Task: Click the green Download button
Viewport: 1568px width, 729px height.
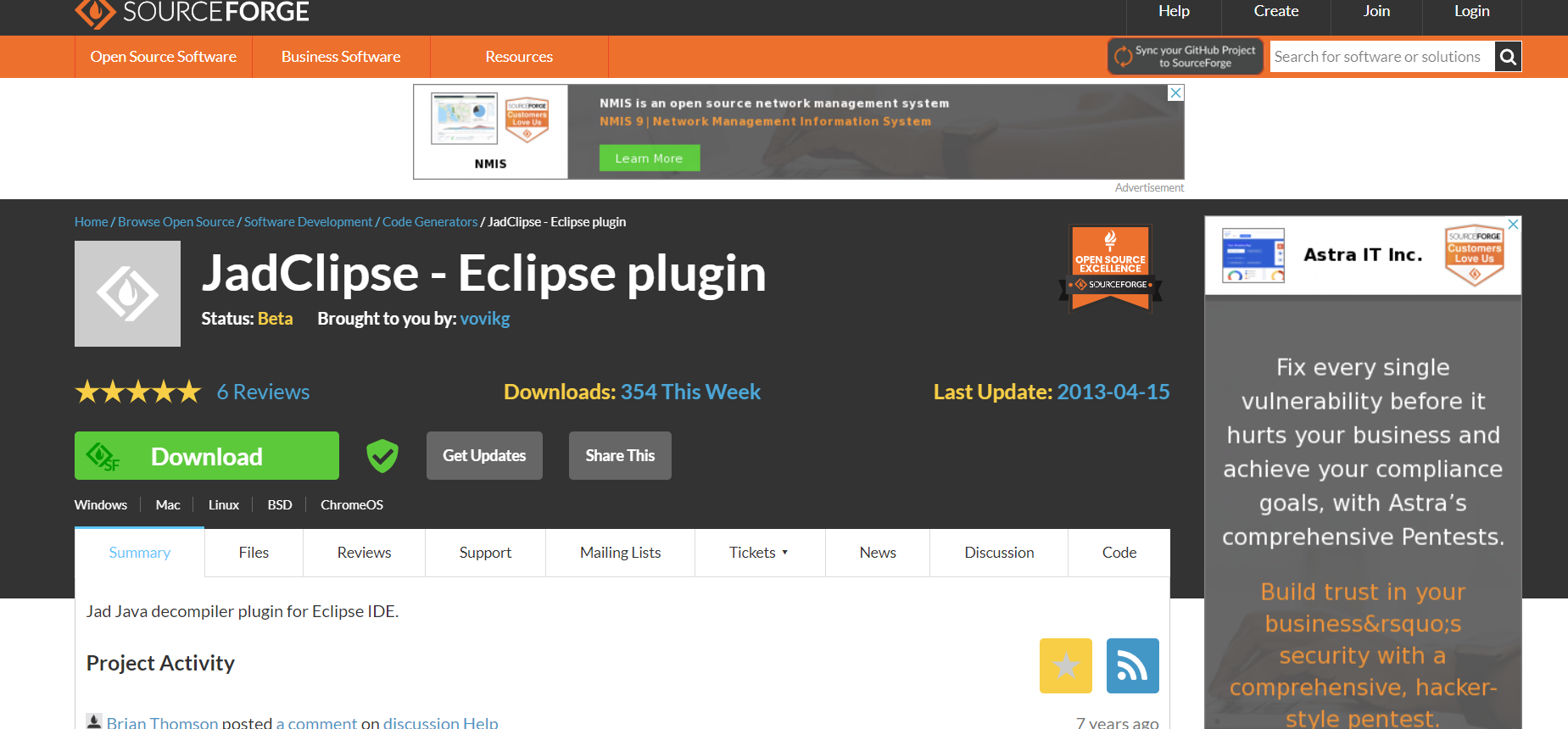Action: tap(207, 456)
